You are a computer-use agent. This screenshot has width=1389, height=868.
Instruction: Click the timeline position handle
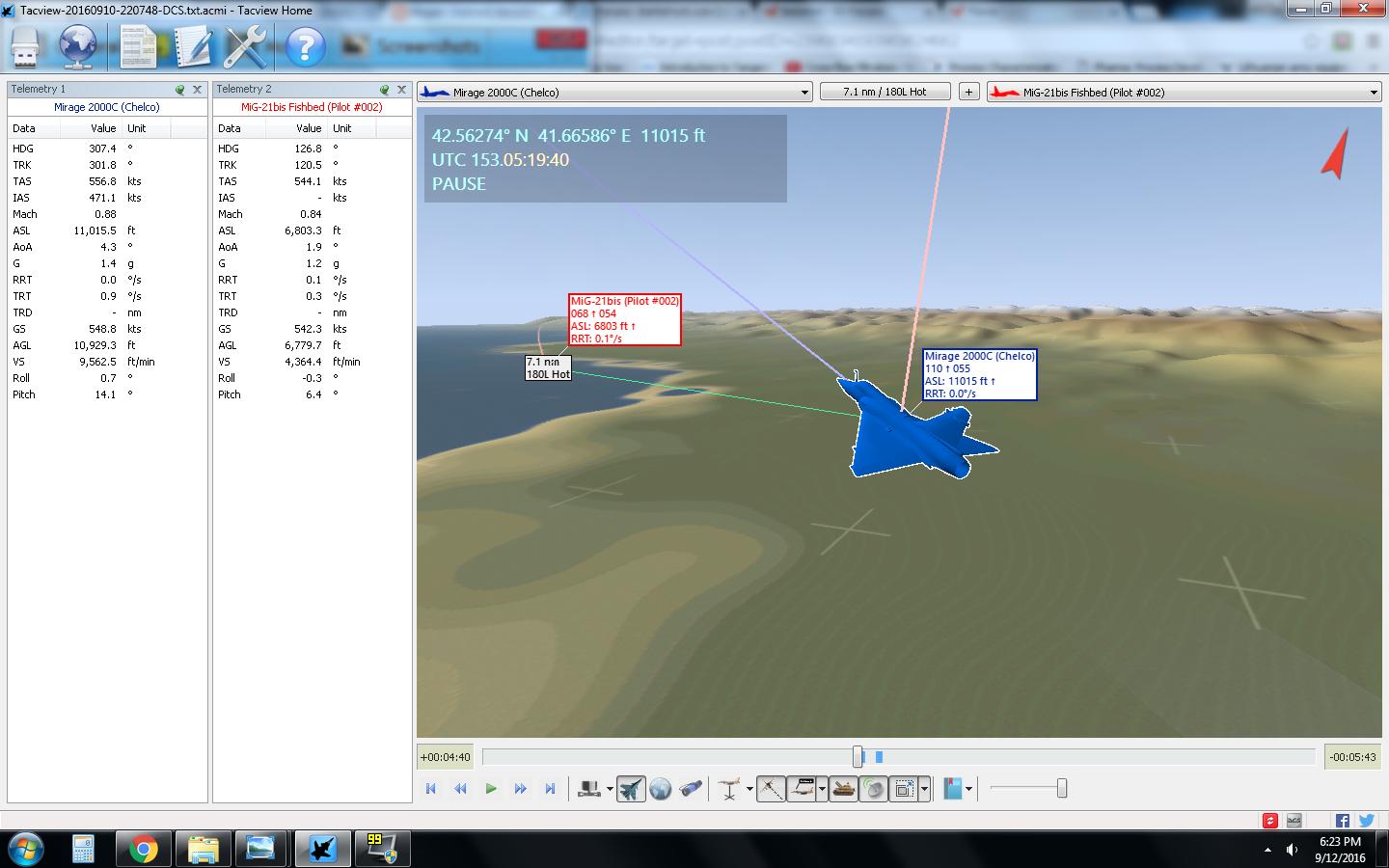(x=858, y=757)
